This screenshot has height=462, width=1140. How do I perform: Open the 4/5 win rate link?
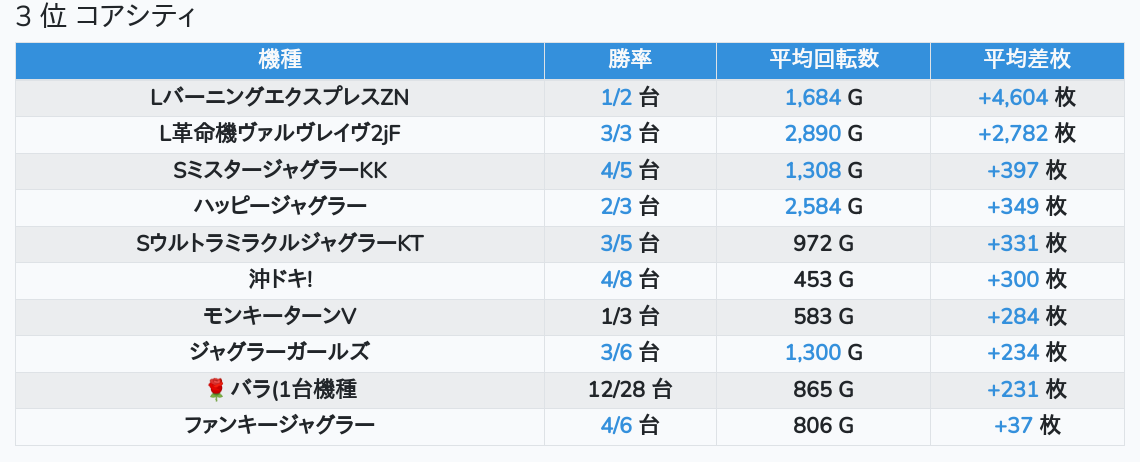coord(617,171)
